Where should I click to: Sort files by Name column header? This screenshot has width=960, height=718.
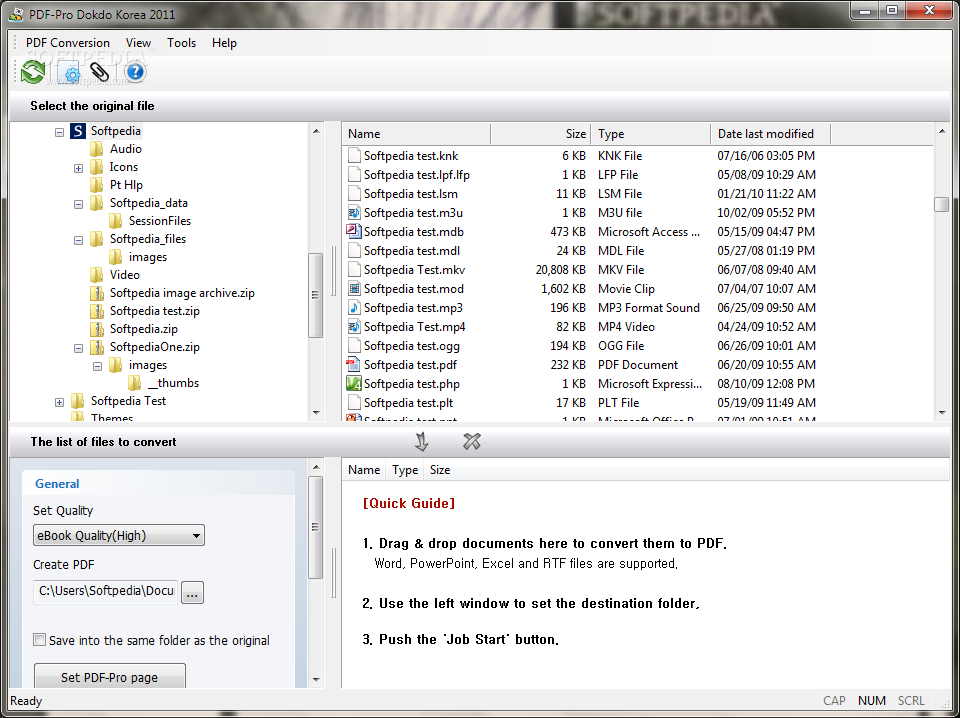(x=416, y=133)
